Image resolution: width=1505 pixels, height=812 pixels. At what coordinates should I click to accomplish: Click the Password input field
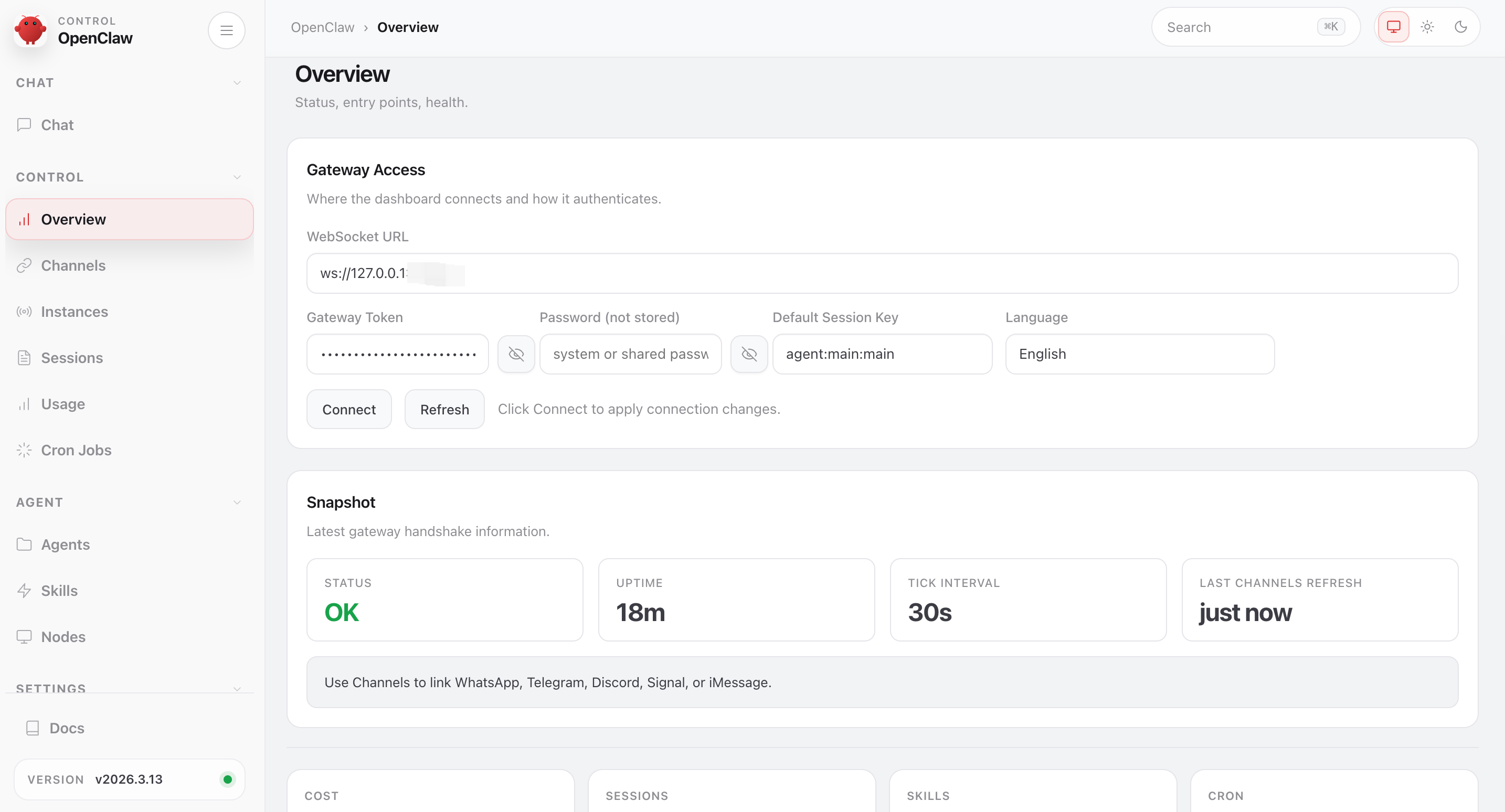(x=630, y=354)
